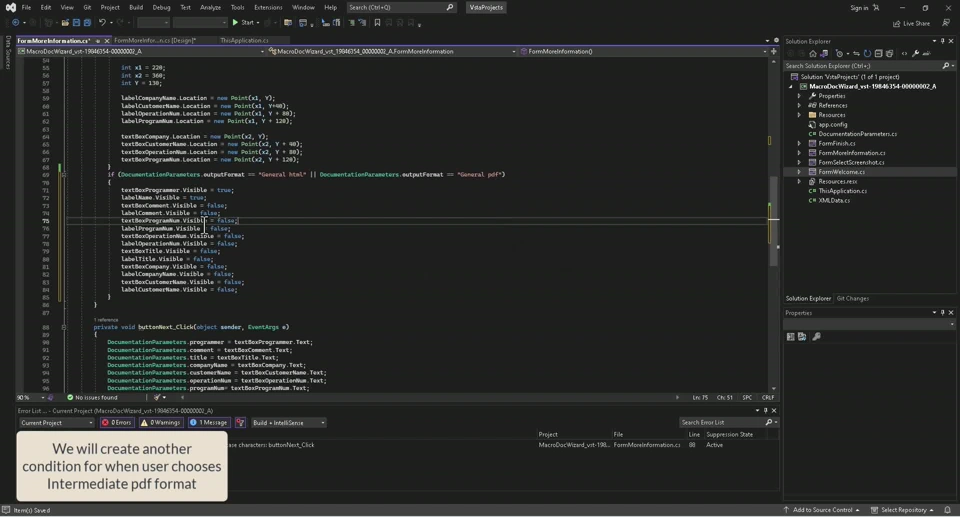This screenshot has width=960, height=517.
Task: Open the Start button dropdown arrow
Action: [258, 23]
